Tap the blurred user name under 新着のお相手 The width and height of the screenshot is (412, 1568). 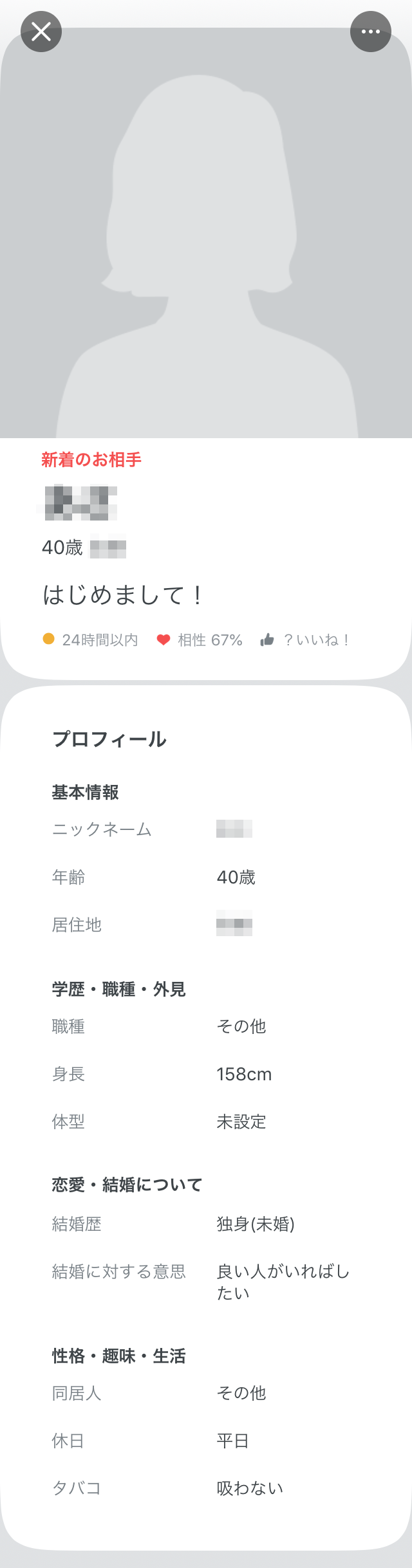tap(81, 503)
